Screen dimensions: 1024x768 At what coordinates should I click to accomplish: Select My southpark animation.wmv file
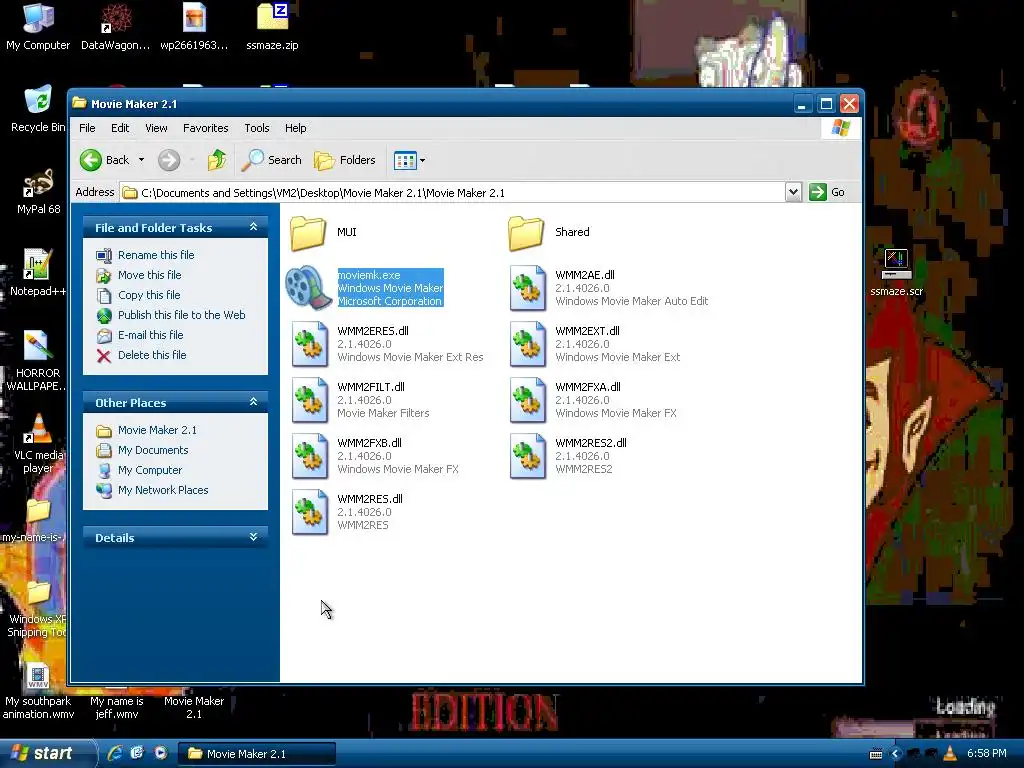point(38,677)
